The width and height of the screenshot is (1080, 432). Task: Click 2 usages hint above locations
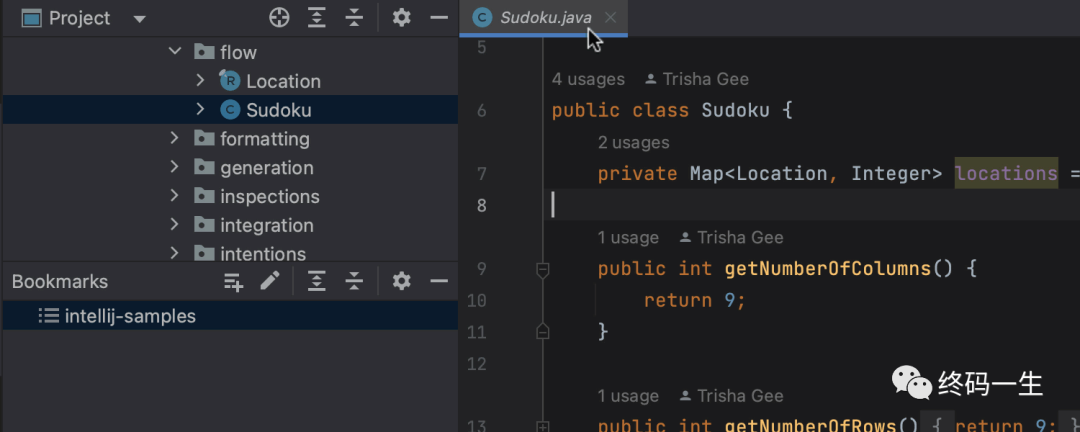[x=633, y=143]
